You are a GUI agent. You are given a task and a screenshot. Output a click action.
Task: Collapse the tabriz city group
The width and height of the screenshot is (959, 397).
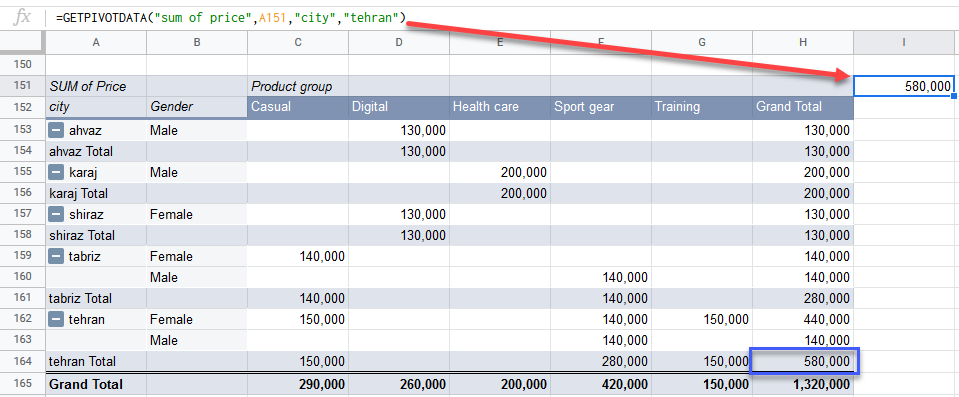point(56,256)
